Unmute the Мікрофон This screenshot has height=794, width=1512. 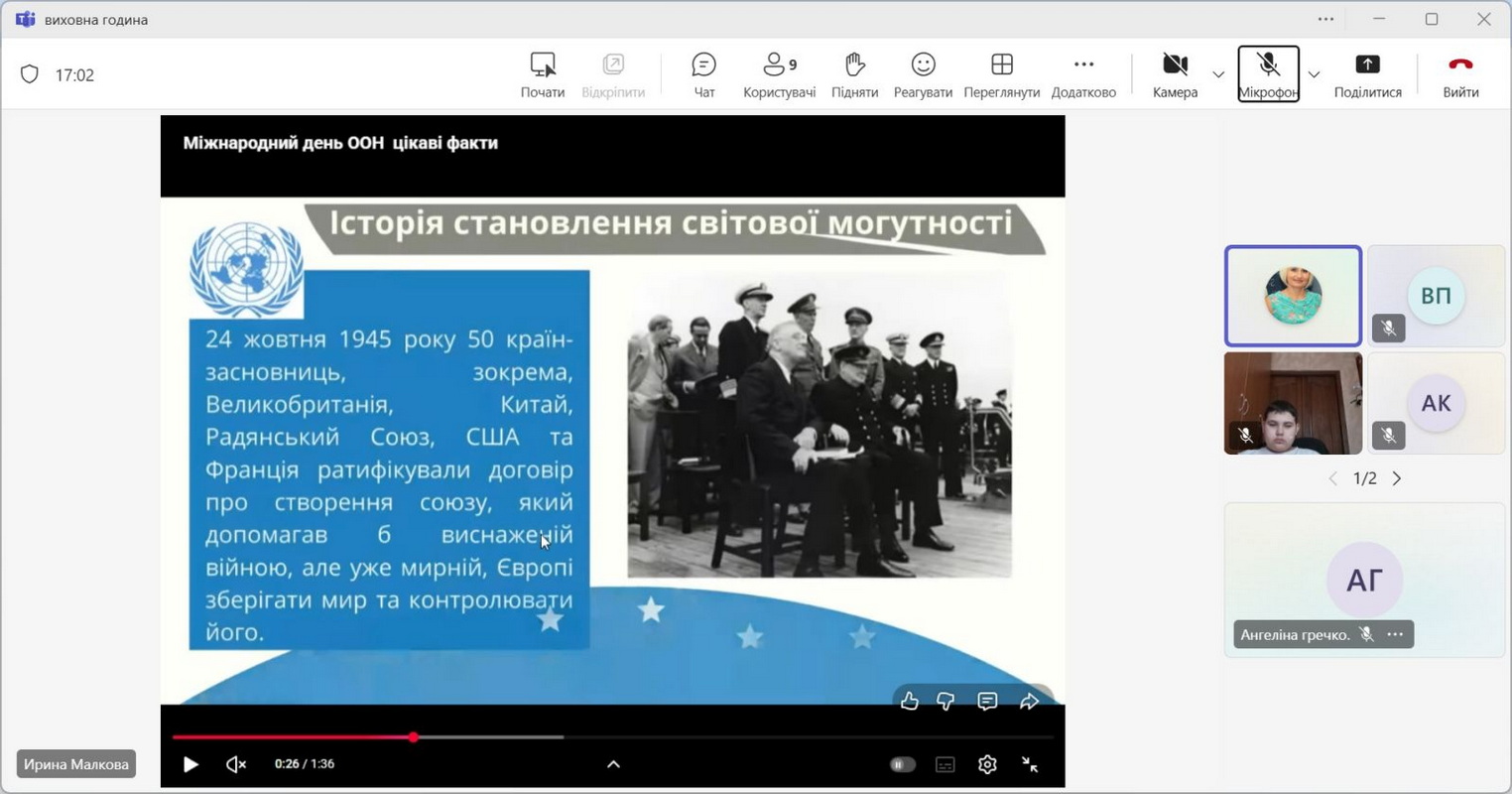(x=1268, y=75)
